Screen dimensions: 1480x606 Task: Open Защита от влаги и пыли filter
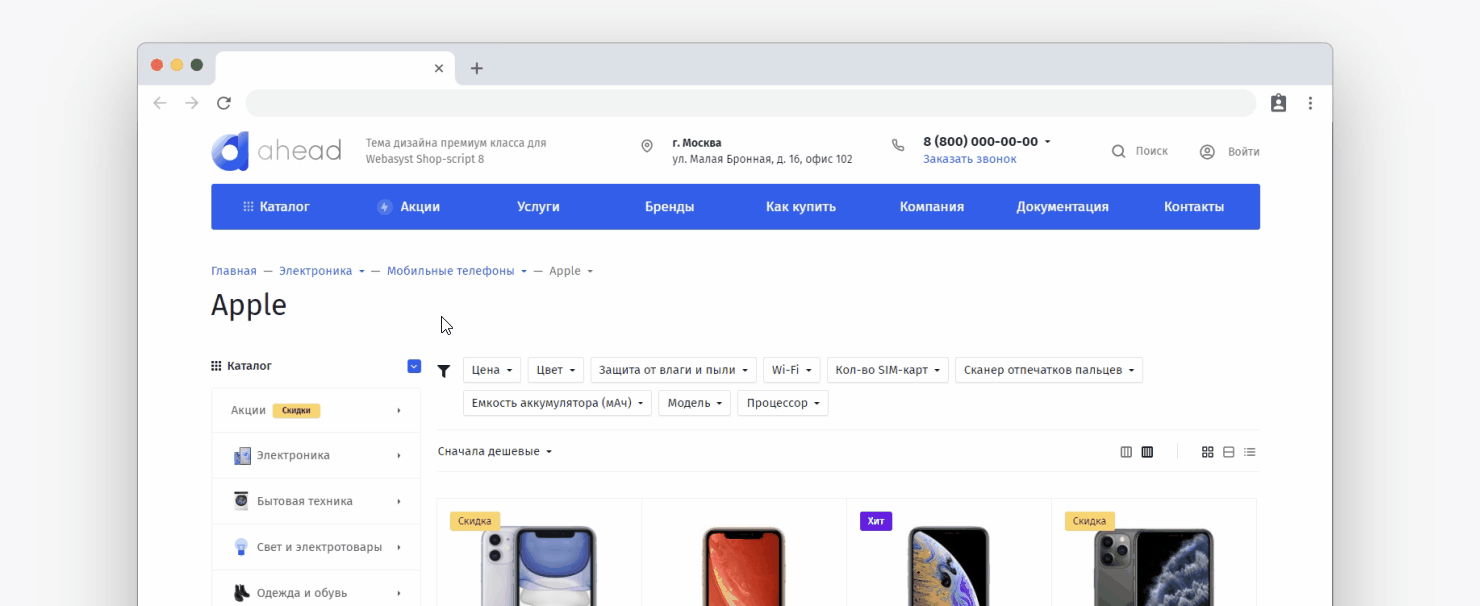click(x=673, y=370)
